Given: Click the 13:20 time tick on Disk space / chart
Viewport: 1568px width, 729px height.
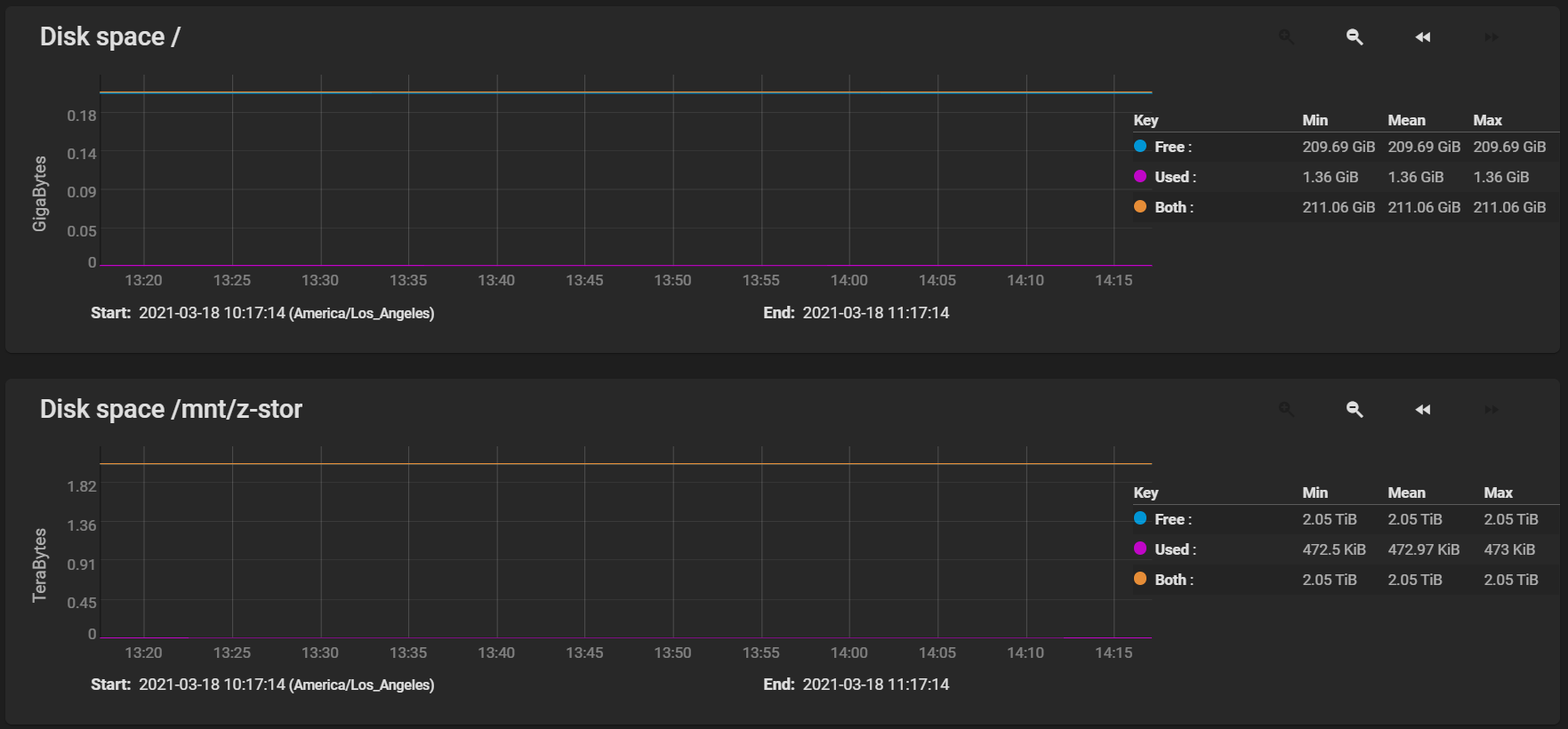Looking at the screenshot, I should tap(143, 280).
